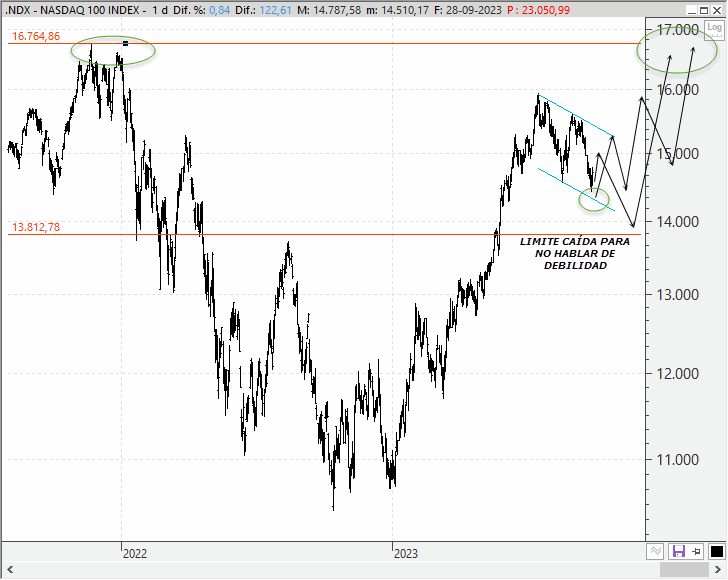This screenshot has height=580, width=728.
Task: Click the horizontal scrollbar thumb
Action: [683, 569]
